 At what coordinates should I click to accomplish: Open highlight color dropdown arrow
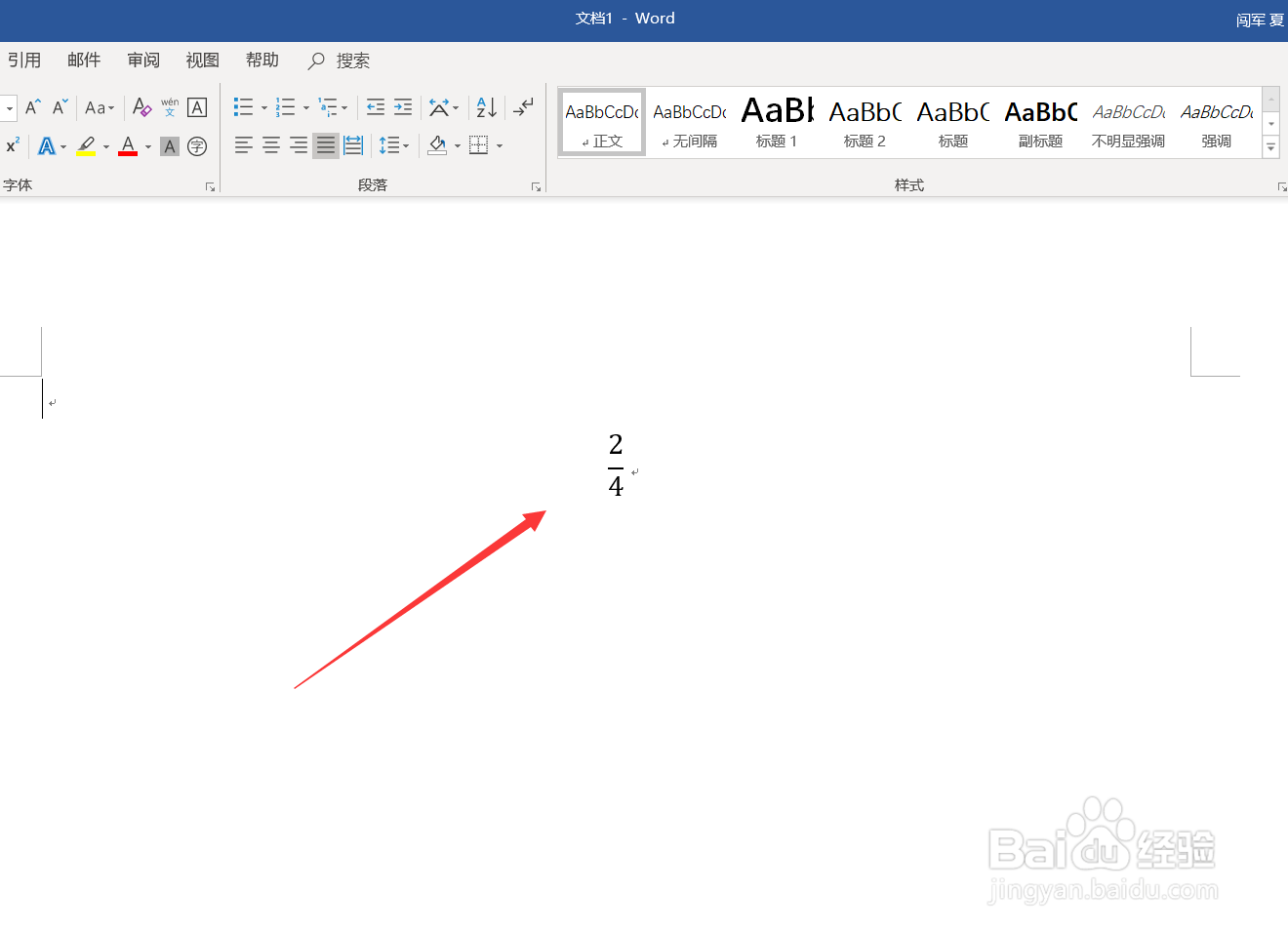point(105,147)
